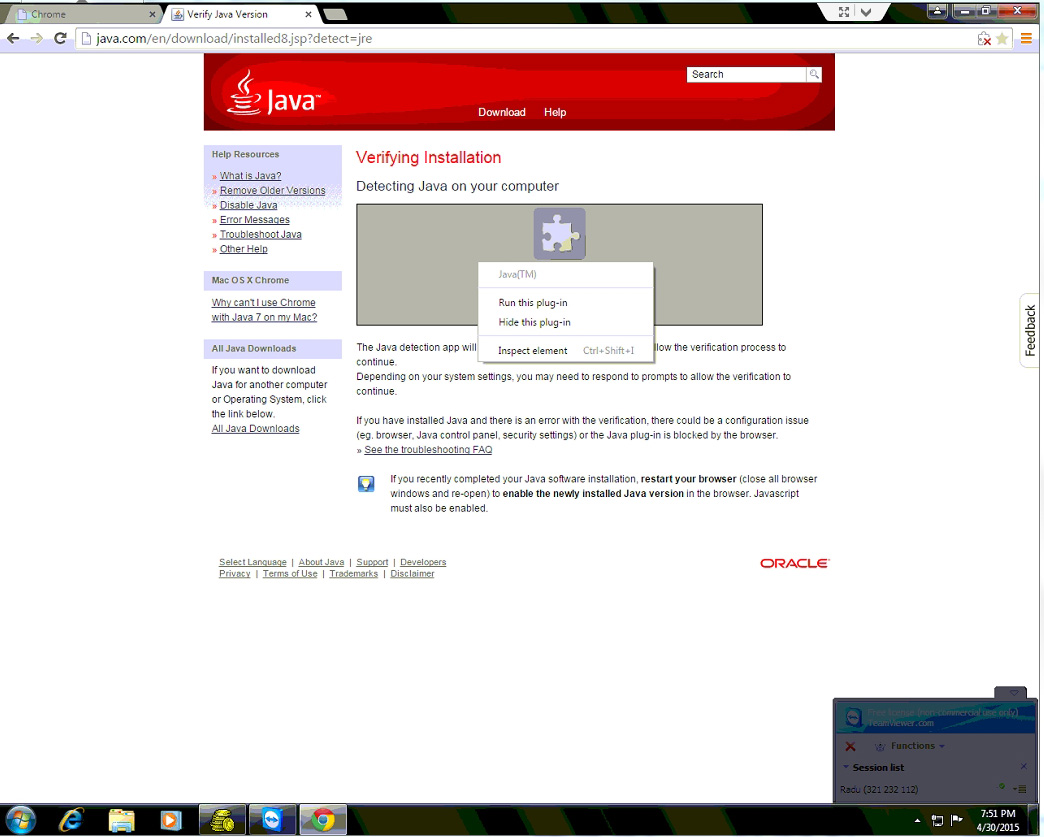Open See the troubleshooting FAQ link

(428, 450)
